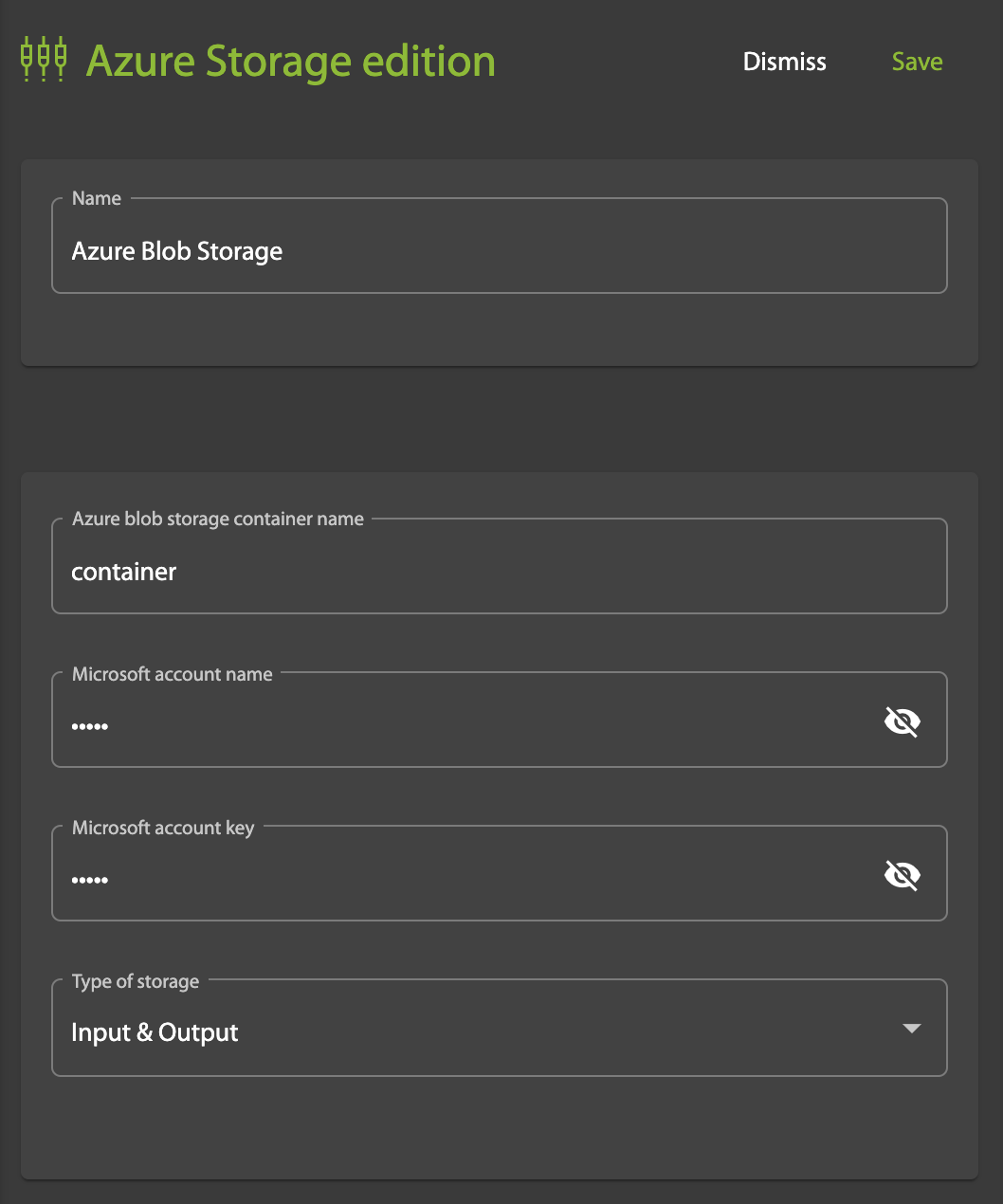The height and width of the screenshot is (1204, 1003).
Task: Click Azure blob storage container name label
Action: point(218,519)
